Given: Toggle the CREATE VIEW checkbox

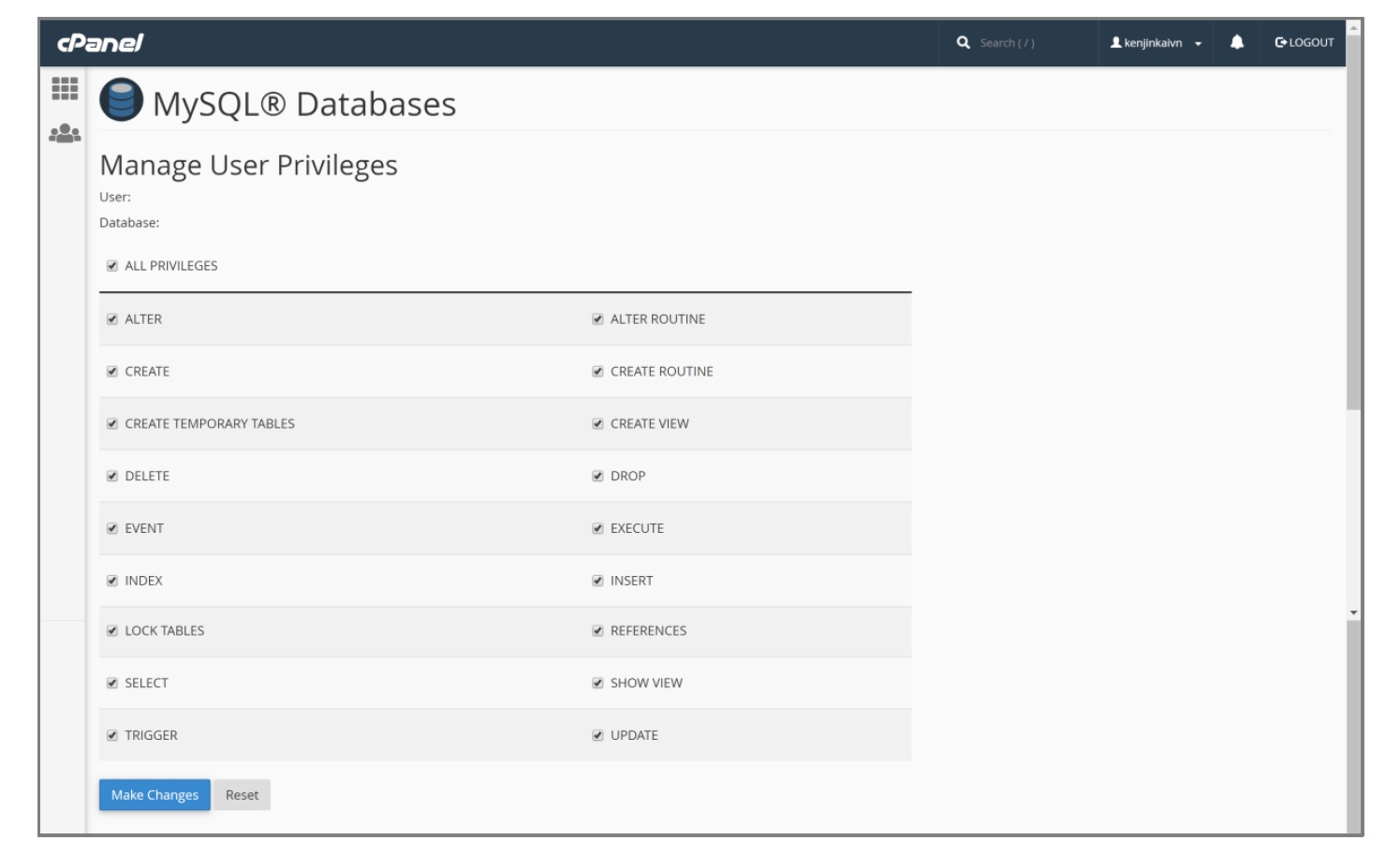Looking at the screenshot, I should (597, 424).
